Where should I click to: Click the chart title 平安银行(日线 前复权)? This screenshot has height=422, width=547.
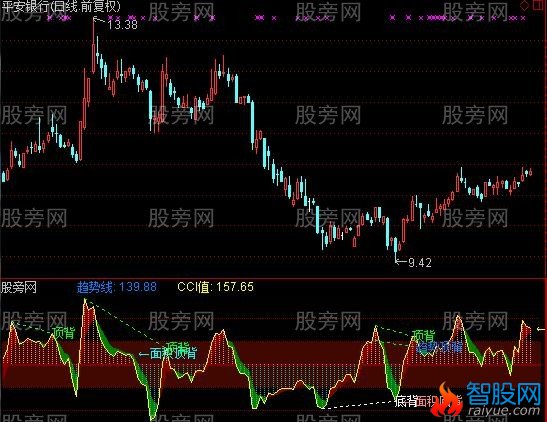click(60, 6)
